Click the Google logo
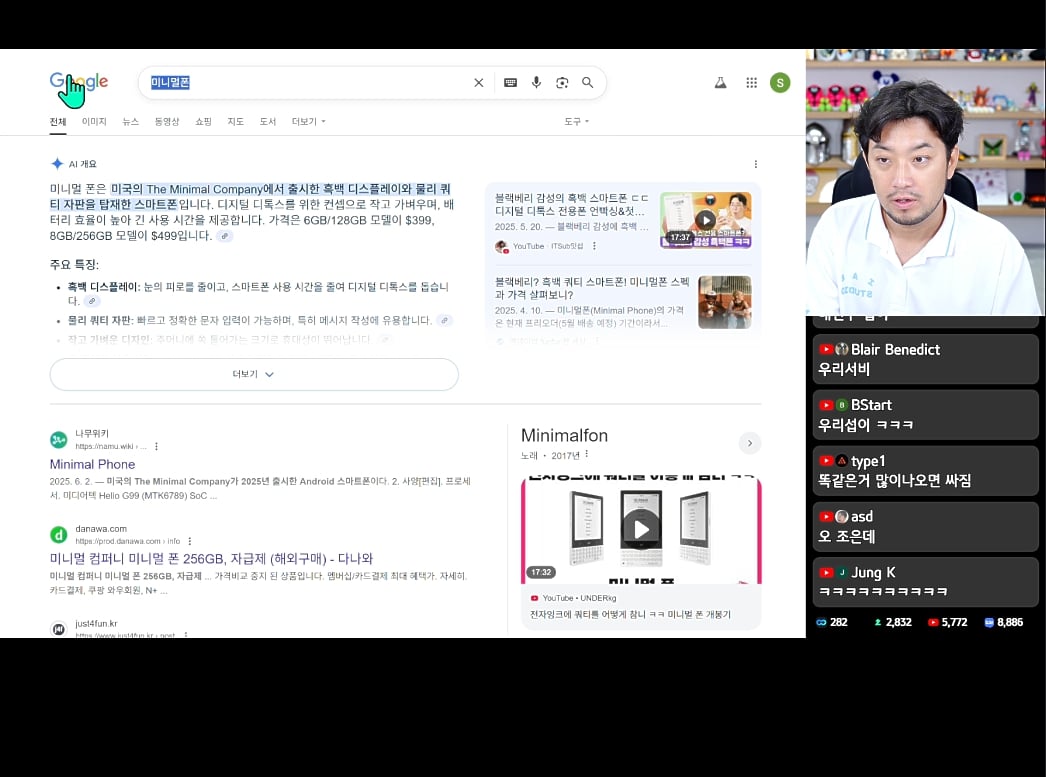1046x777 pixels. (79, 82)
